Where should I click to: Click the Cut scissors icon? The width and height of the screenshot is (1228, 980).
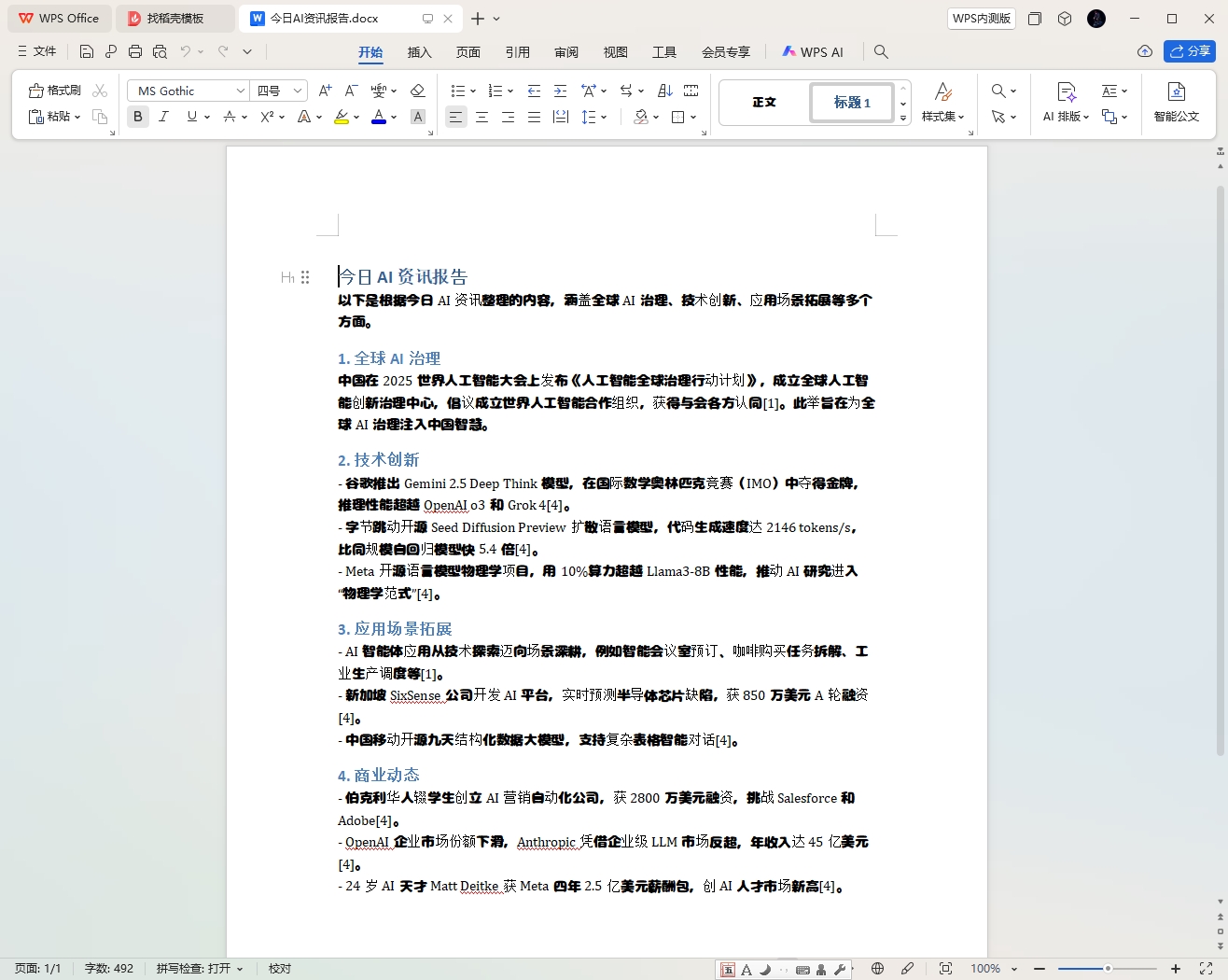(x=100, y=91)
